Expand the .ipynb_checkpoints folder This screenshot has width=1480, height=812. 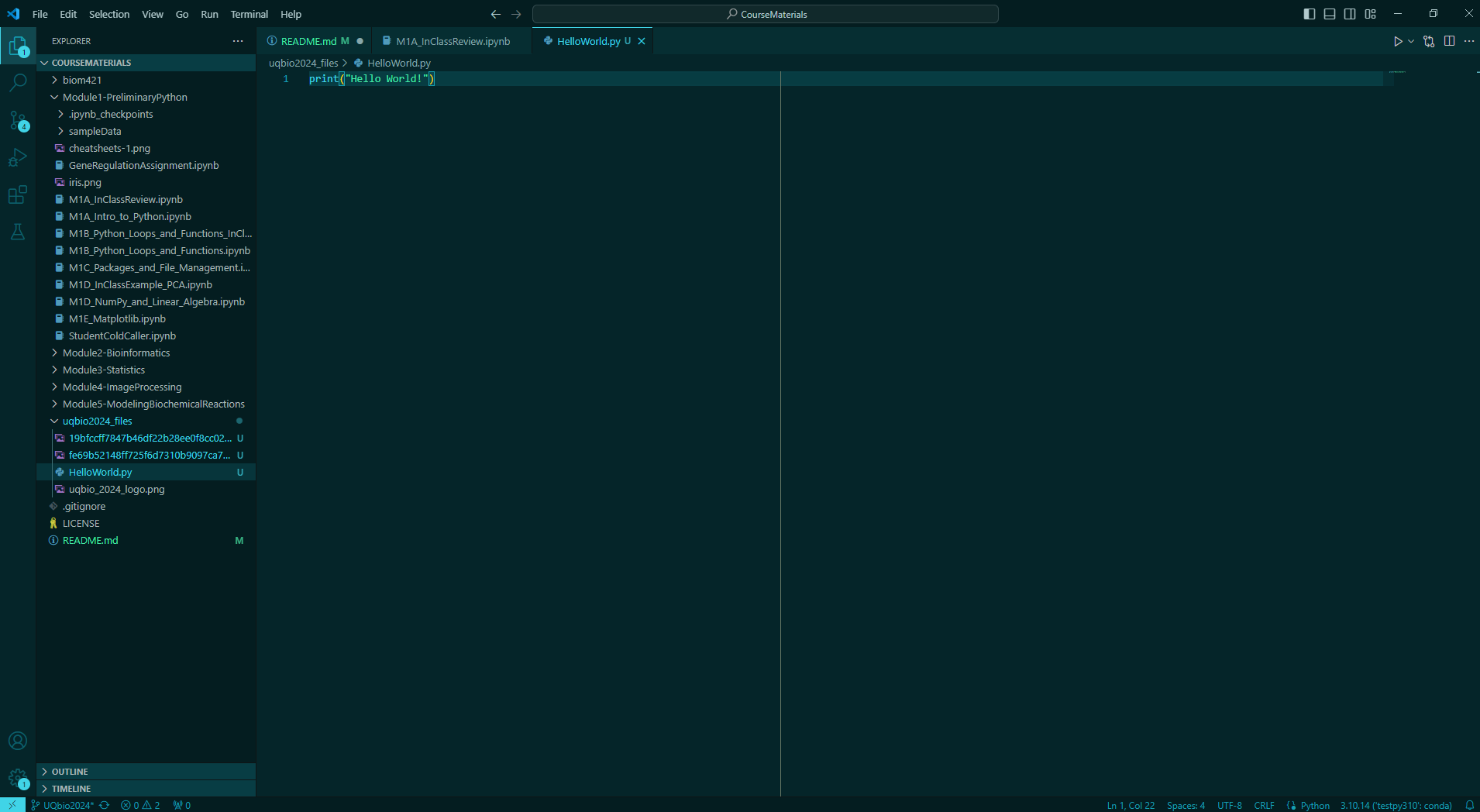point(146,114)
